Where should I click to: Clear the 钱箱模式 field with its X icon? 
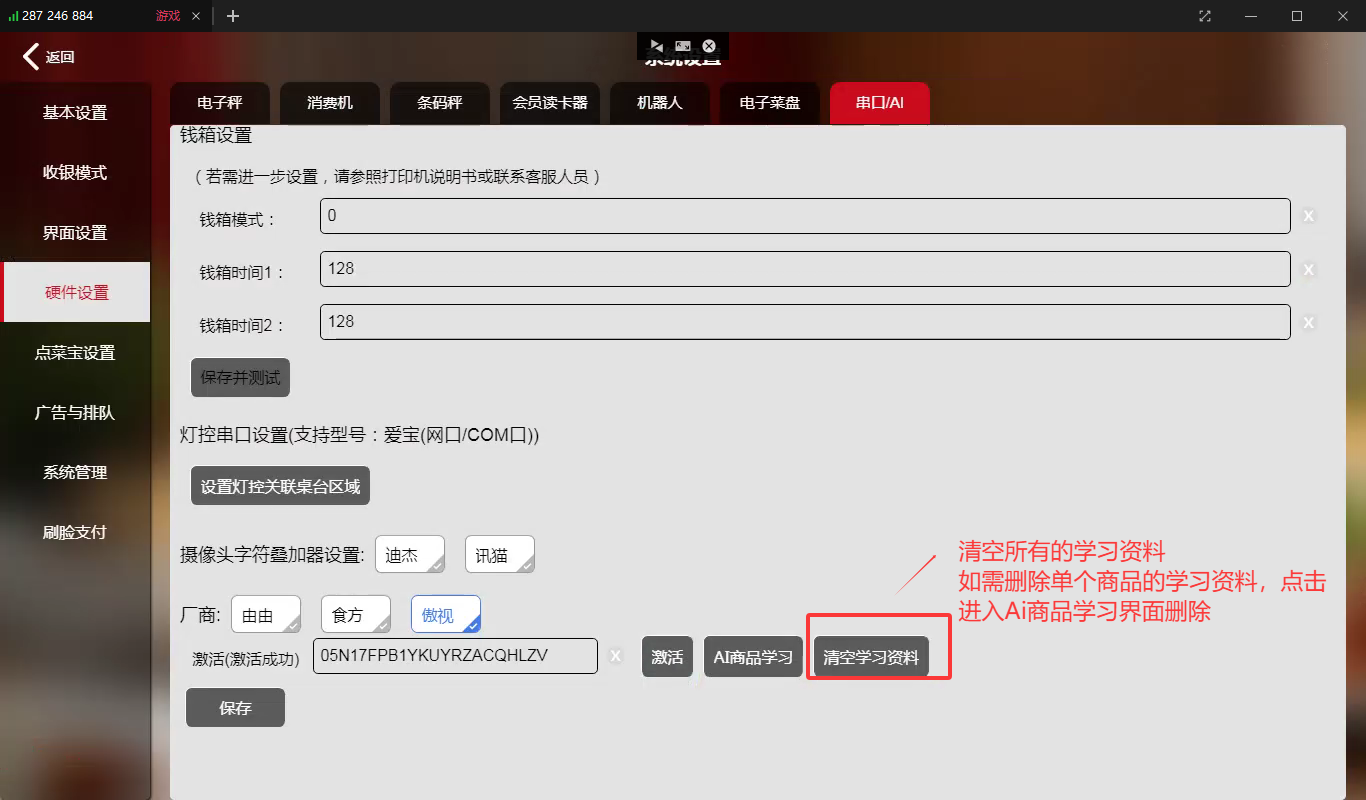(1308, 216)
